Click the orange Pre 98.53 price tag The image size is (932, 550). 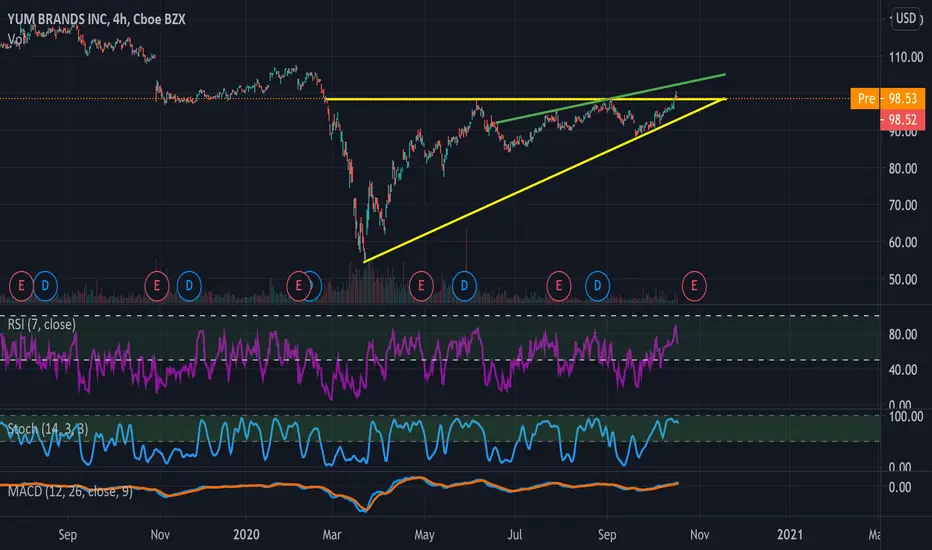[x=888, y=98]
